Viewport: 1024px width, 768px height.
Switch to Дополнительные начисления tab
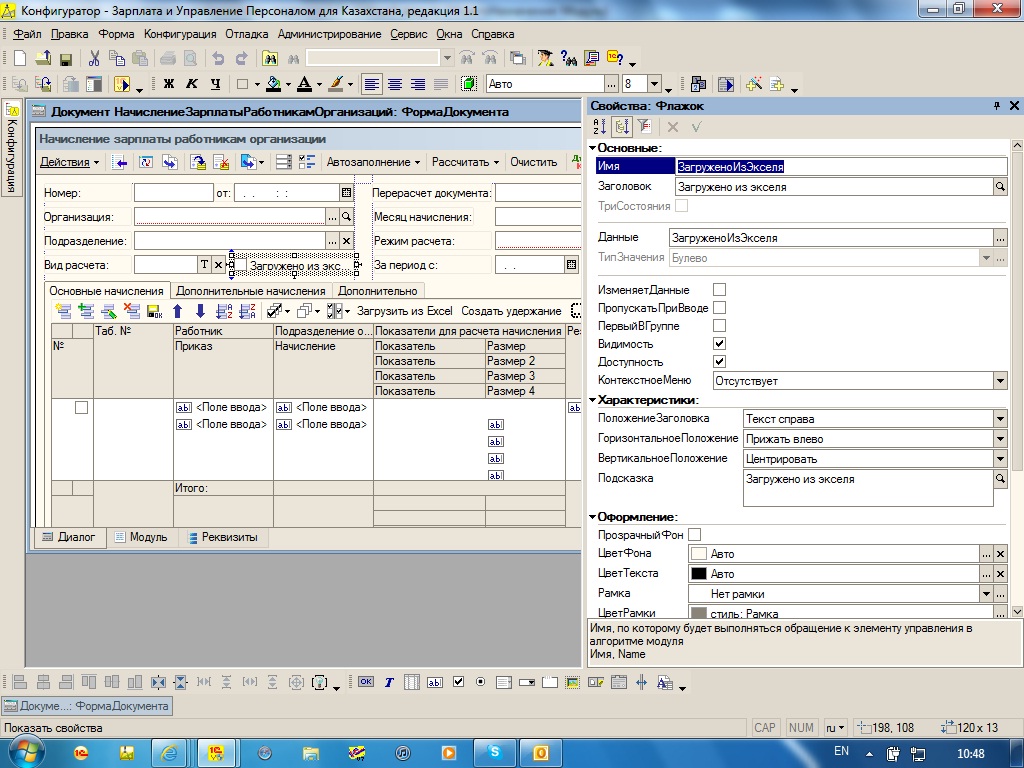tap(250, 291)
